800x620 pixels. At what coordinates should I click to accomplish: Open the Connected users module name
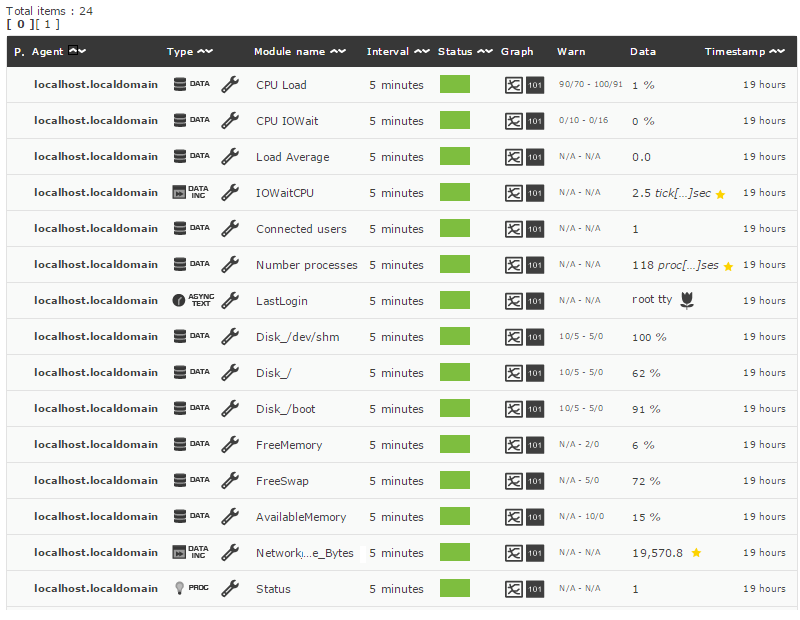(301, 229)
